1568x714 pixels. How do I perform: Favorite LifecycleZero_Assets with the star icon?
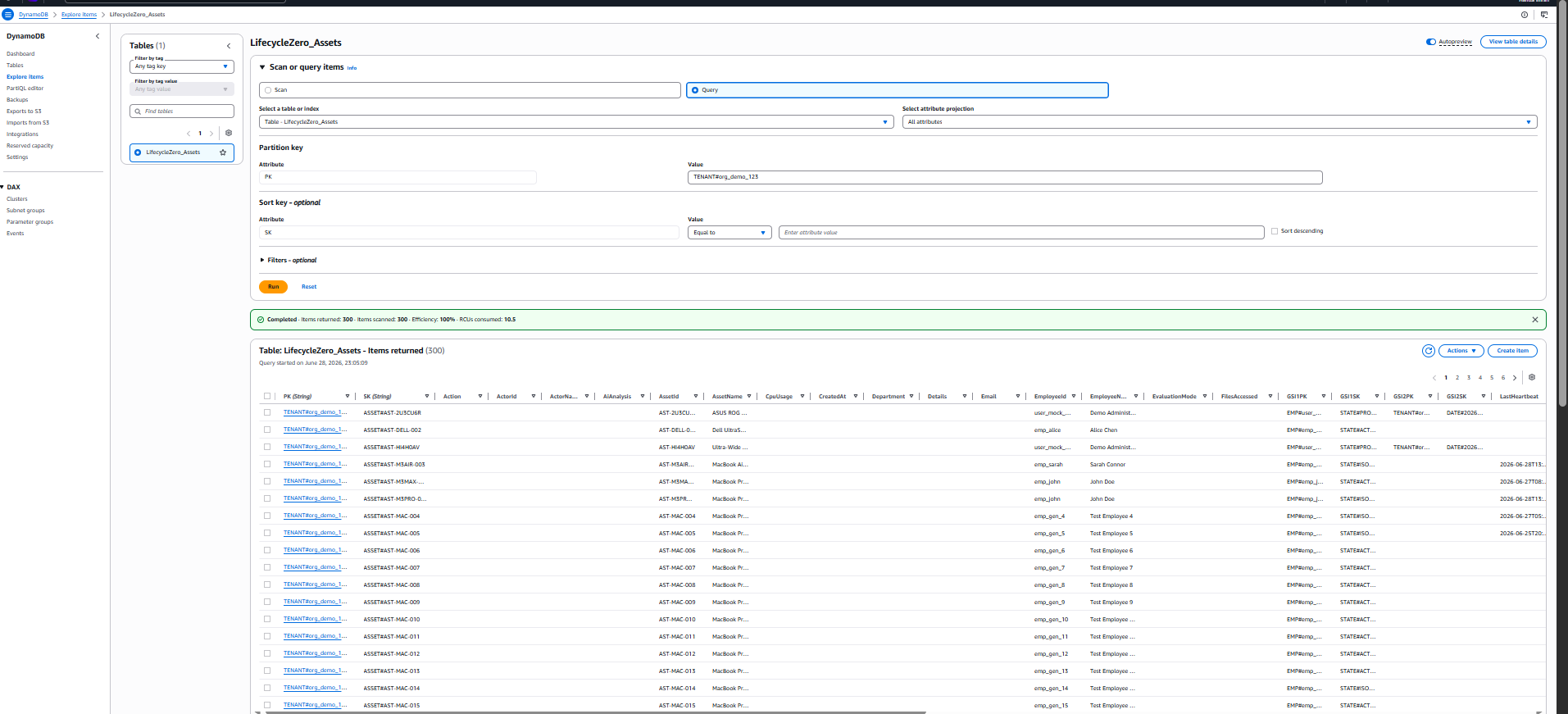click(x=223, y=152)
